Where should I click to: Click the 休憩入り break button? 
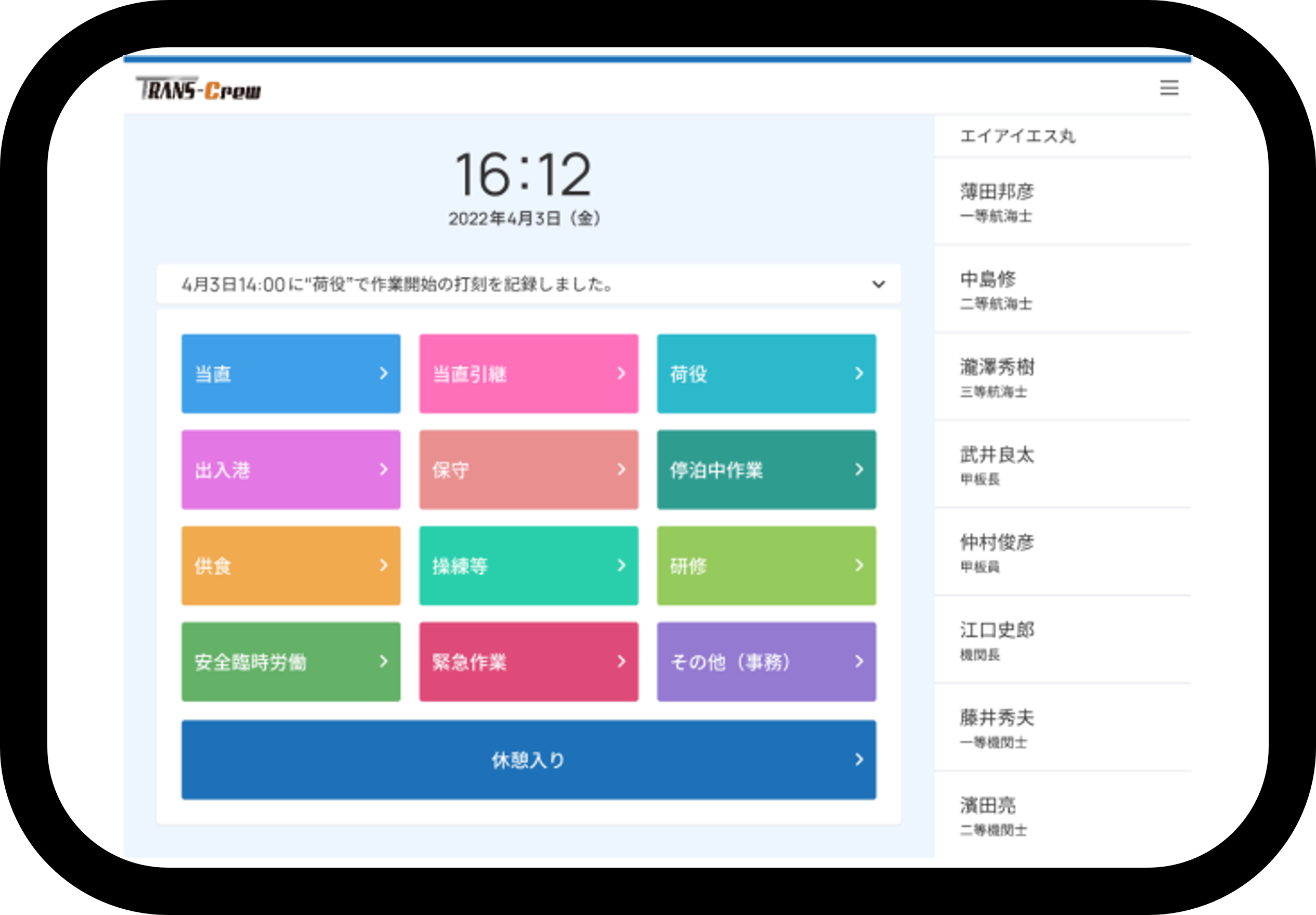coord(529,759)
